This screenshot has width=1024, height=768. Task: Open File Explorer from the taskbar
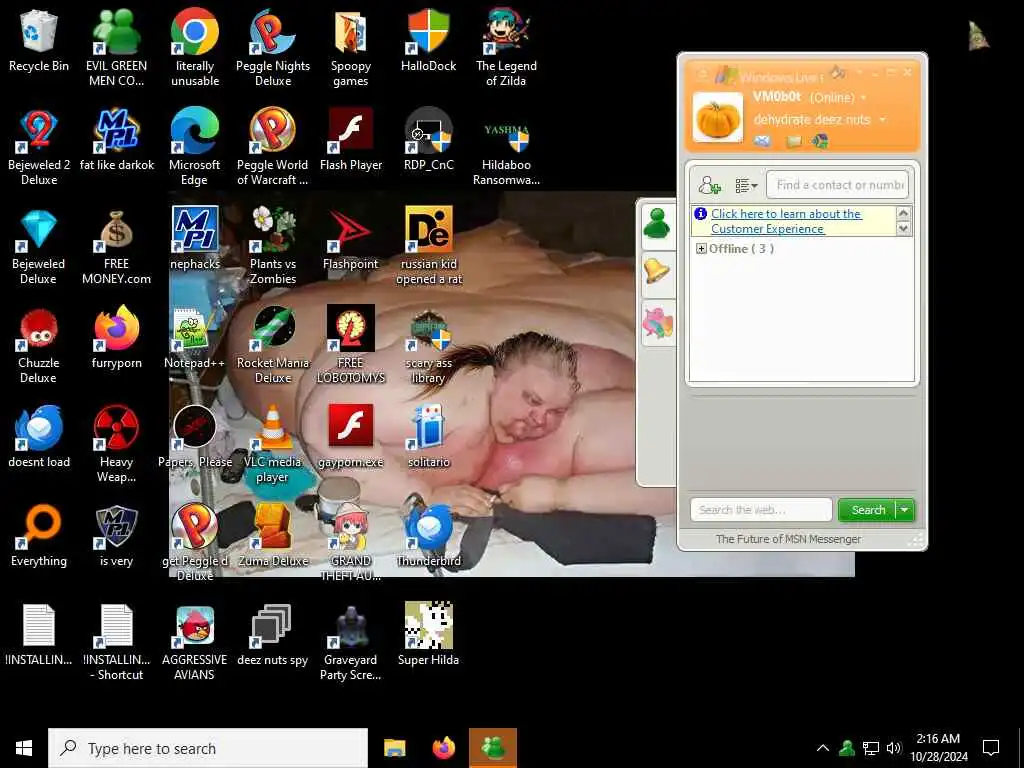coord(394,748)
